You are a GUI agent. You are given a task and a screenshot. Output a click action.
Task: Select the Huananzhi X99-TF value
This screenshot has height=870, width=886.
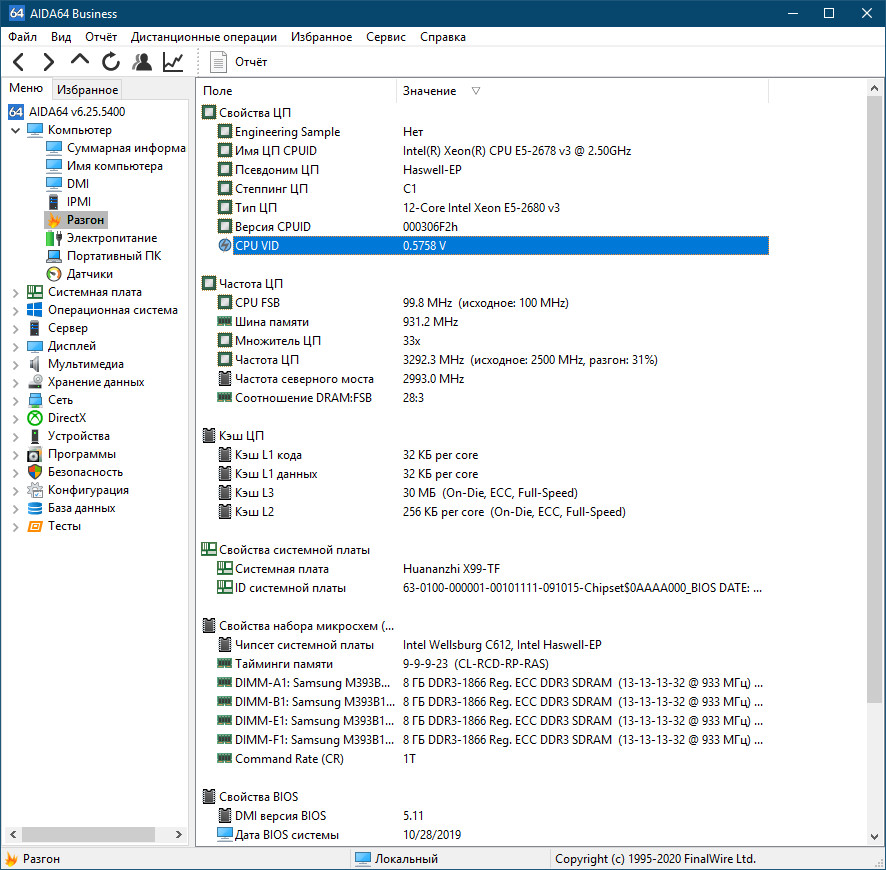click(451, 569)
